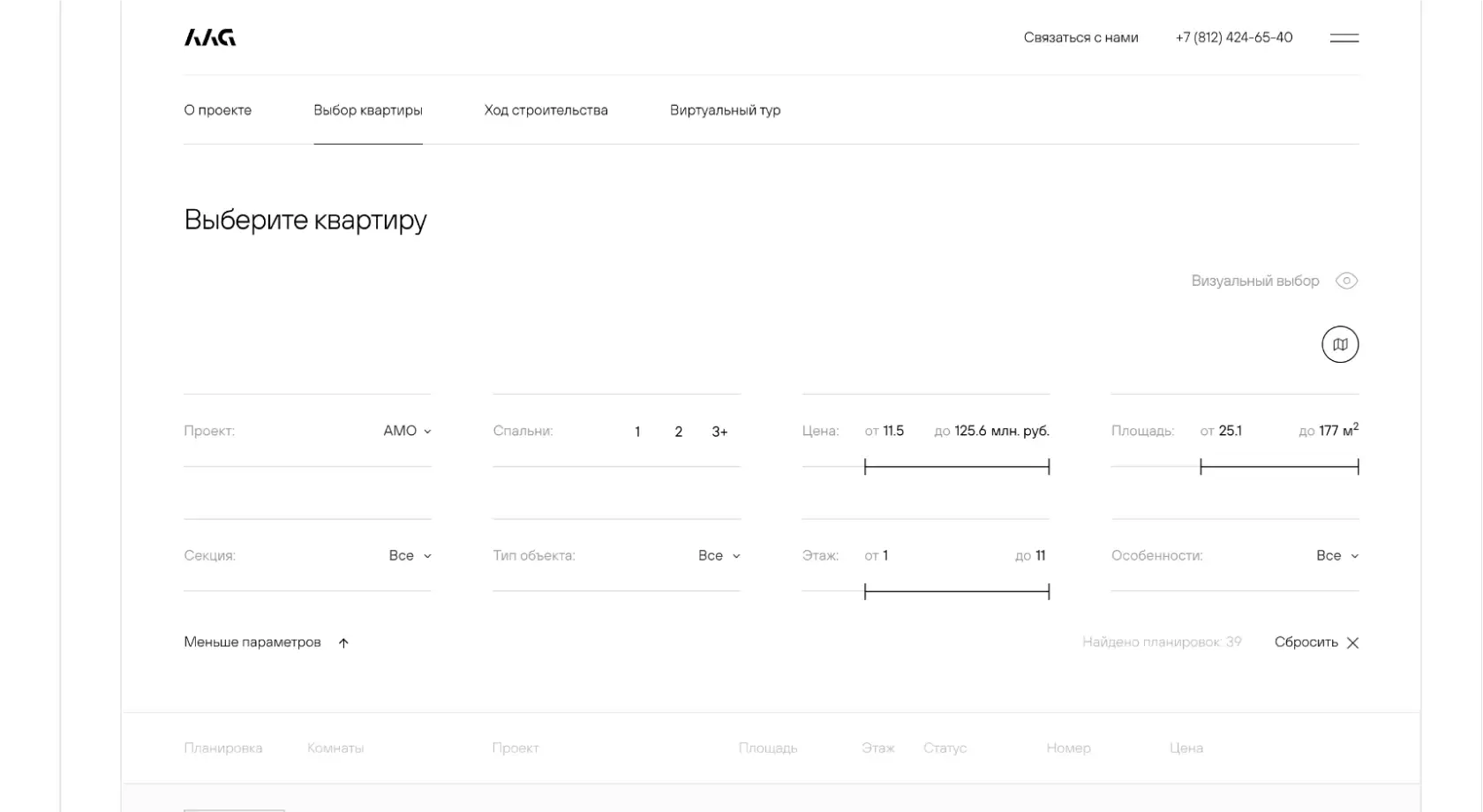1483x812 pixels.
Task: Open the Проект dropdown showing AMO
Action: 407,431
